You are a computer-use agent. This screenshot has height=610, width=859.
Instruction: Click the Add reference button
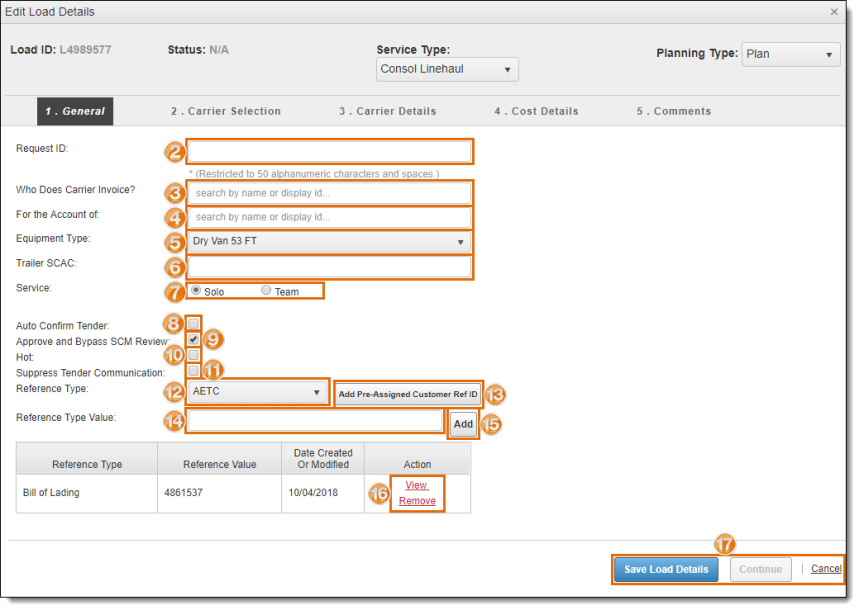(463, 424)
